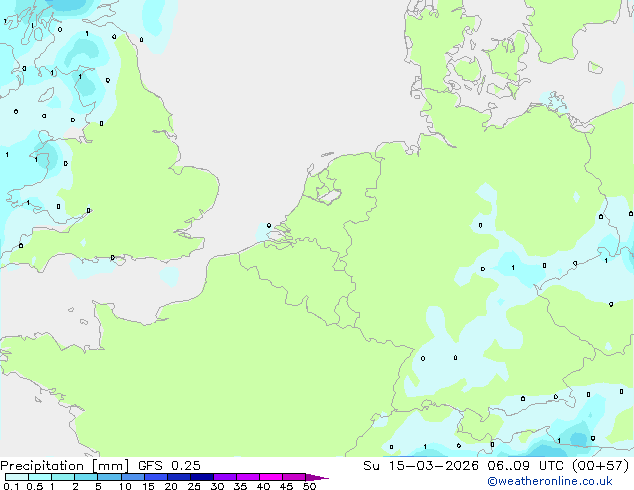Image resolution: width=634 pixels, height=490 pixels.
Task: Click the 0.1–0.5 mm palest cyan legend swatch
Action: [17, 477]
